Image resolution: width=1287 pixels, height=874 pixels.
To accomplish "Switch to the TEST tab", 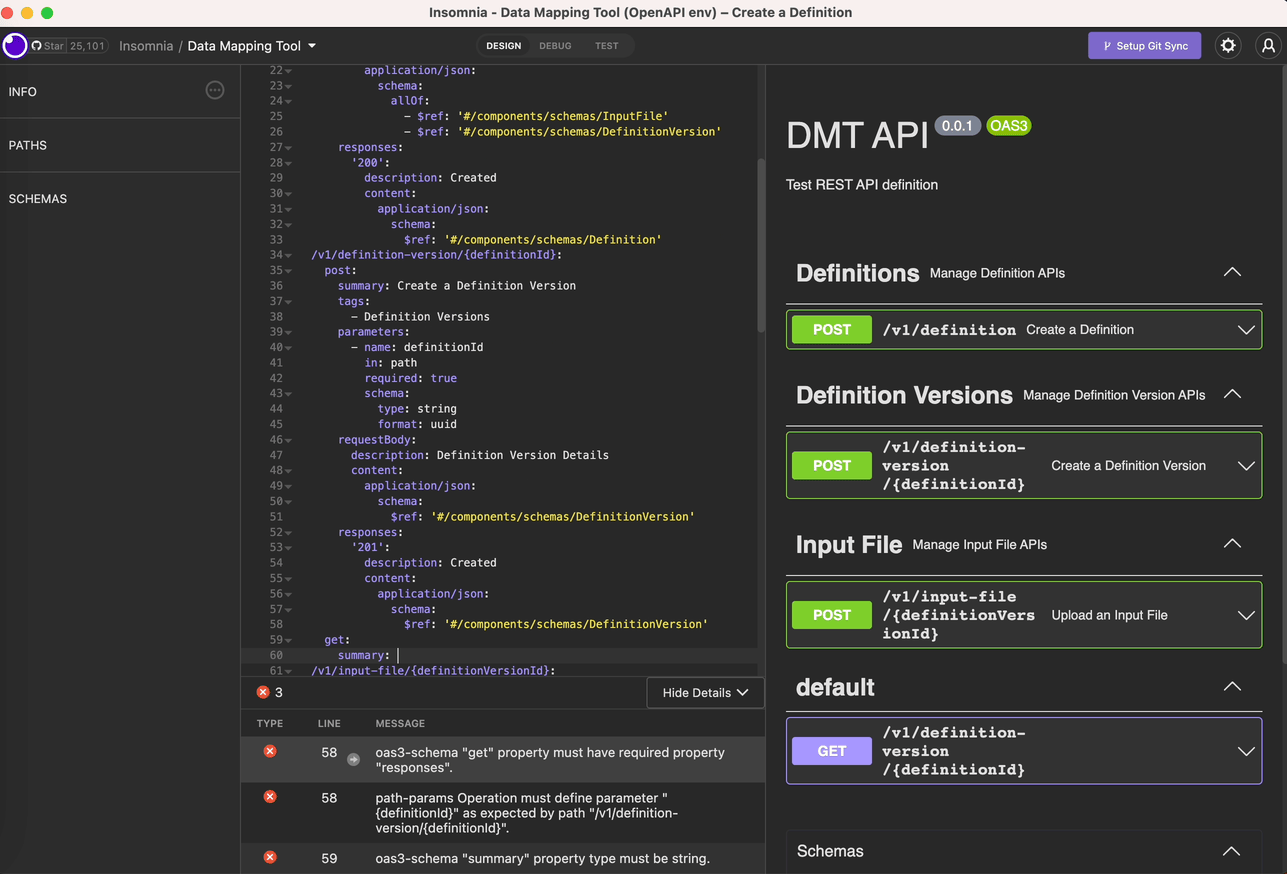I will 606,46.
